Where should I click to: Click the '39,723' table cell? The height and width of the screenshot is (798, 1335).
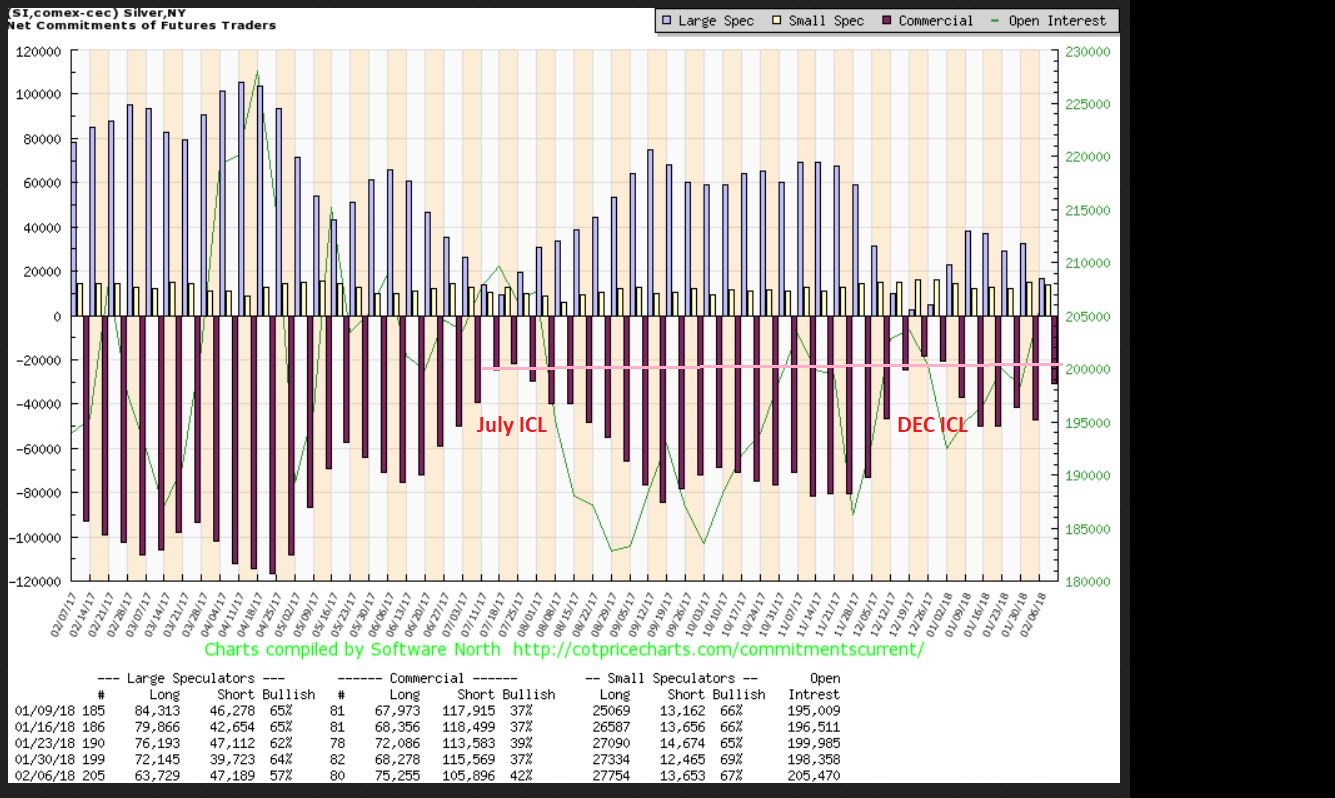(x=234, y=758)
